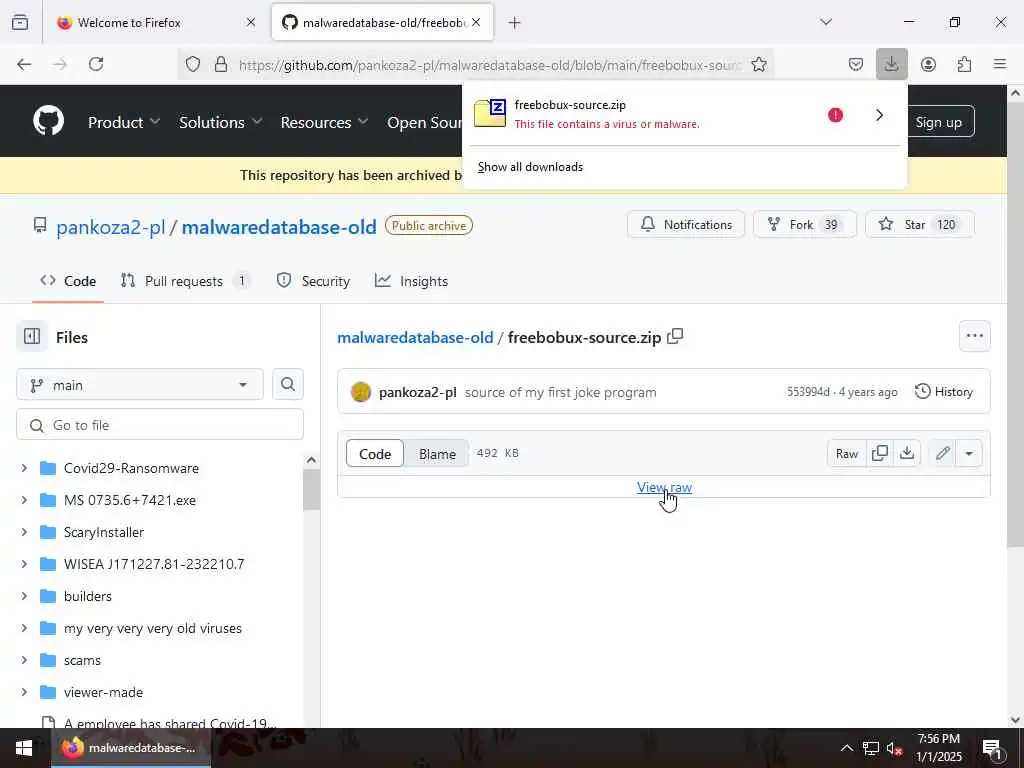Download raw file icon button
The image size is (1024, 768).
click(907, 453)
